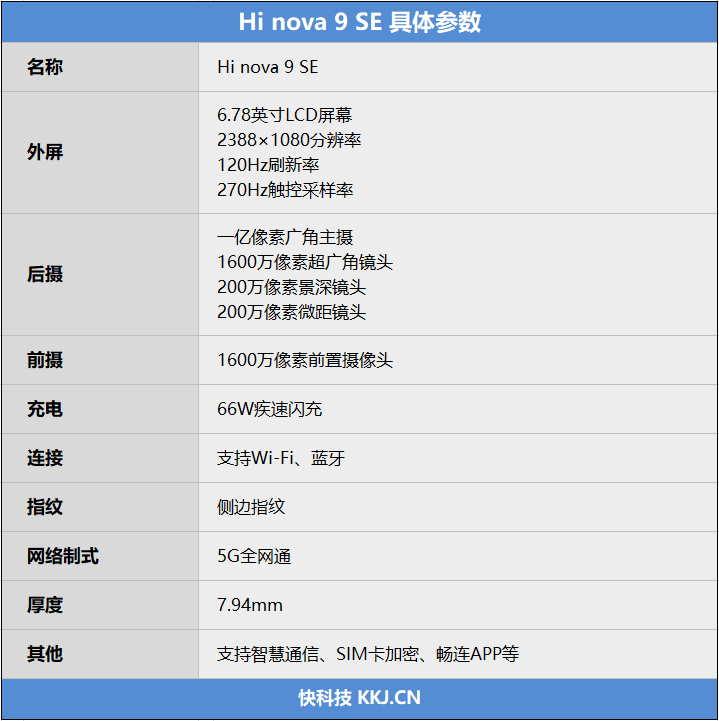
Task: Click '7.94mm' thickness value
Action: (250, 605)
